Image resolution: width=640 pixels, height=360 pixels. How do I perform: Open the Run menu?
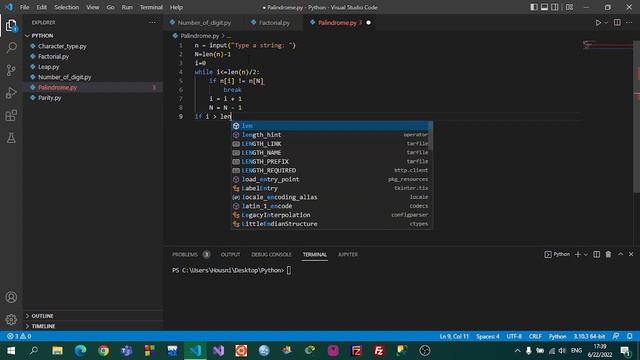click(x=127, y=7)
